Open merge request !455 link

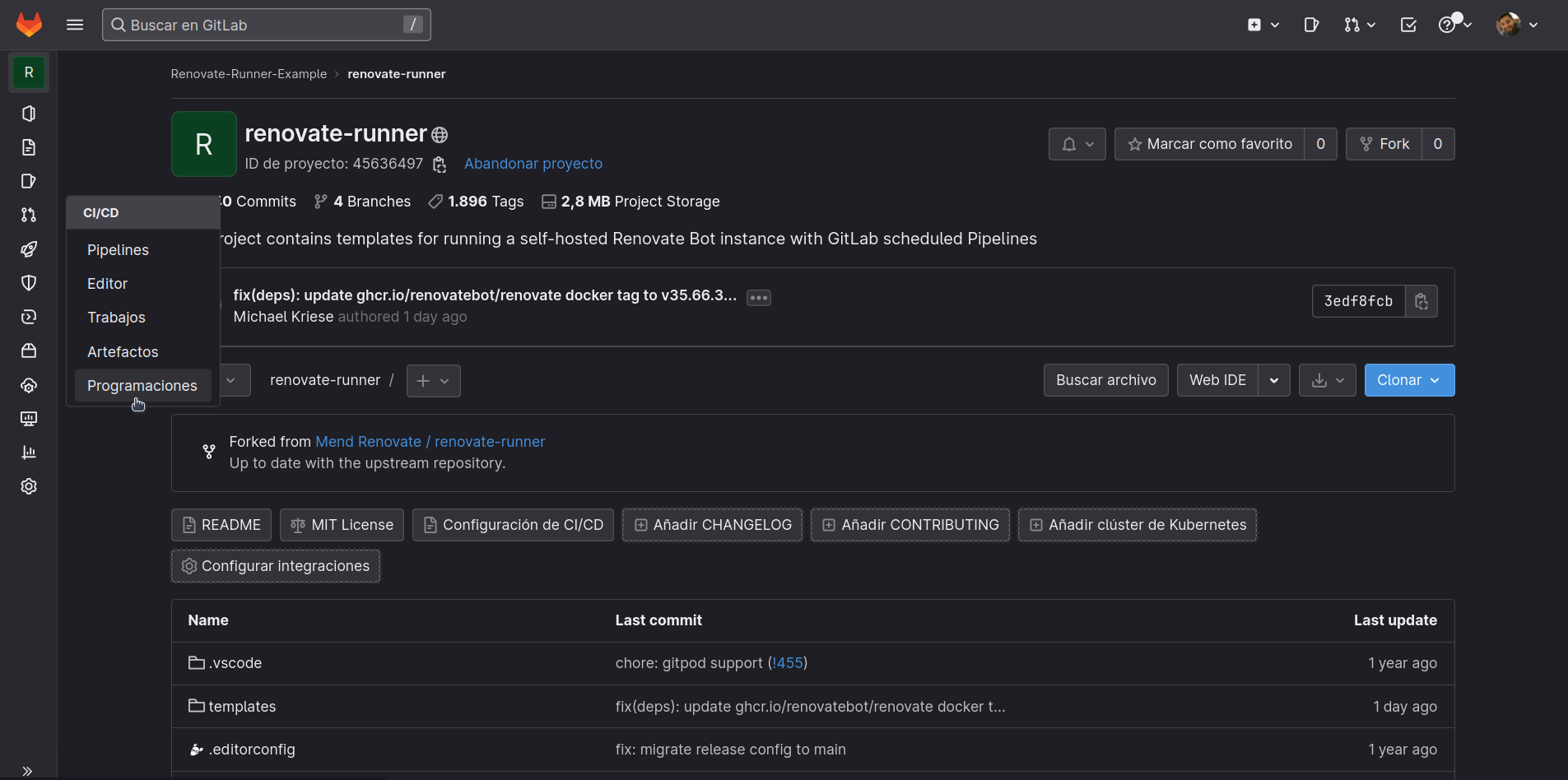(788, 663)
